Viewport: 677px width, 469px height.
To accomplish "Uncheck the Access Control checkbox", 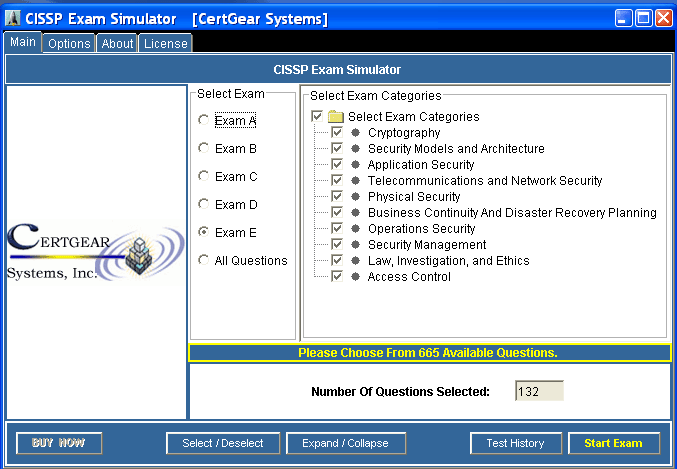I will [337, 276].
